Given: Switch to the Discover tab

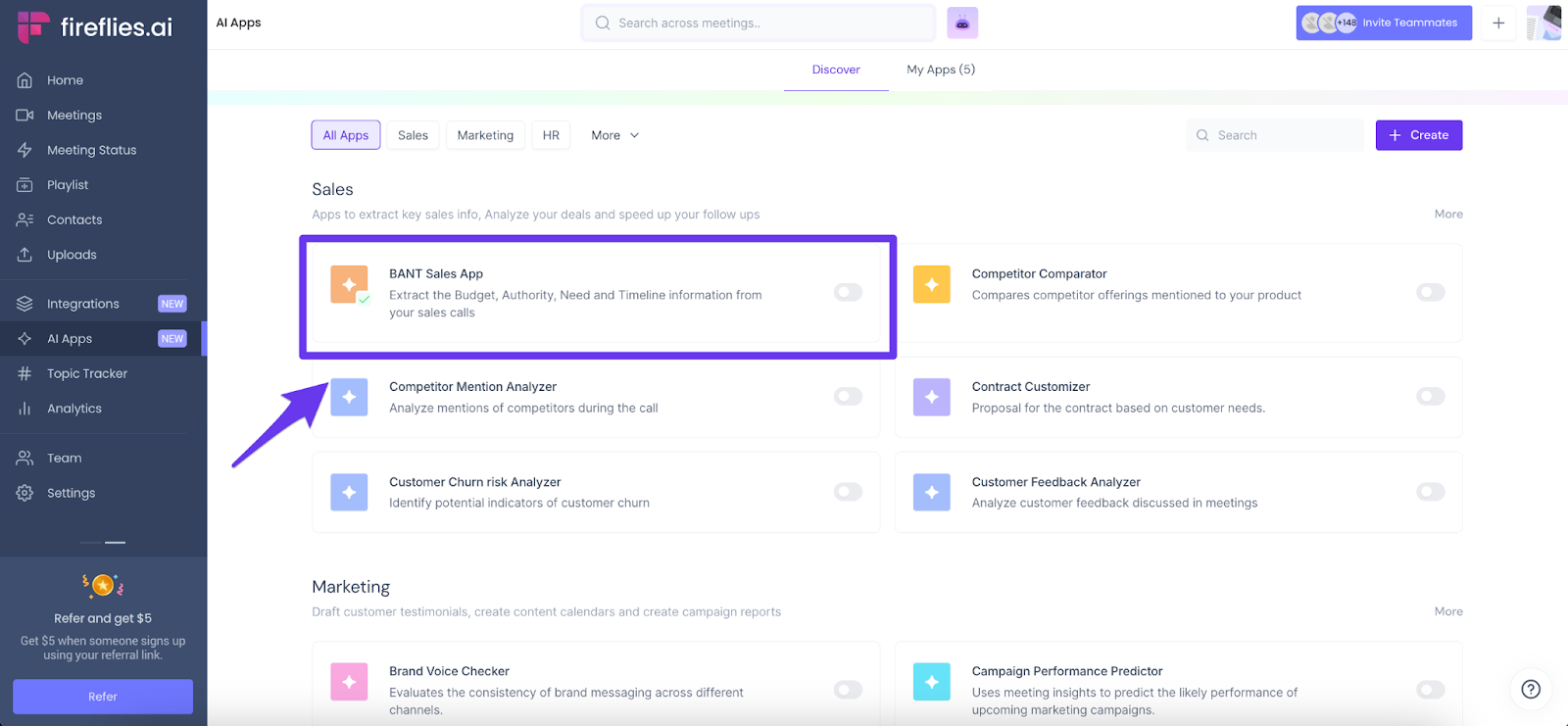Looking at the screenshot, I should pyautogui.click(x=836, y=70).
